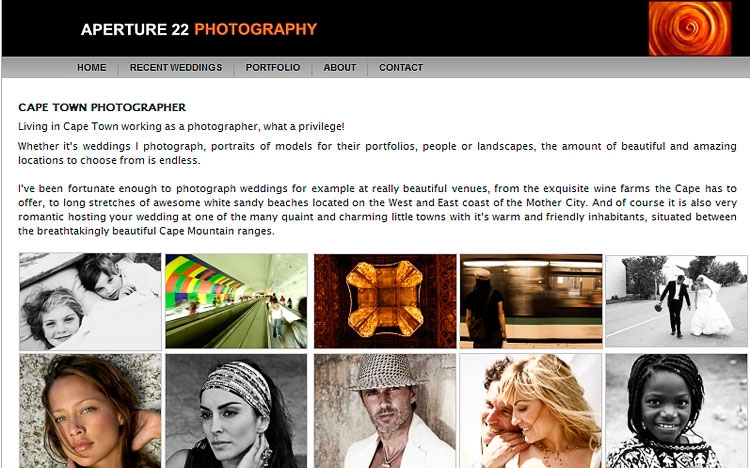Viewport: 750px width, 468px height.
Task: Open the HOME menu item
Action: pyautogui.click(x=92, y=67)
